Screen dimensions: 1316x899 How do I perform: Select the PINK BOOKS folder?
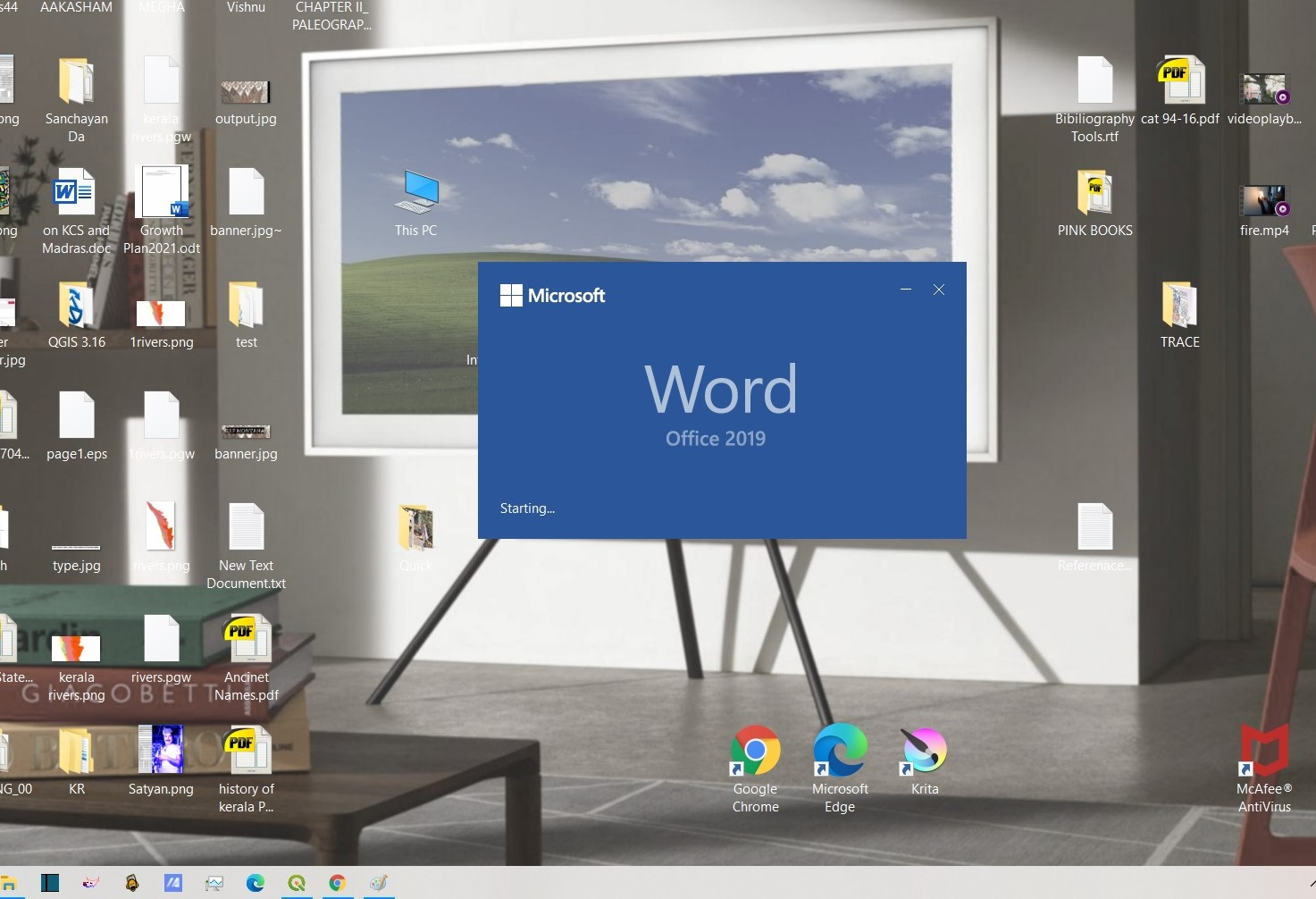[1094, 193]
